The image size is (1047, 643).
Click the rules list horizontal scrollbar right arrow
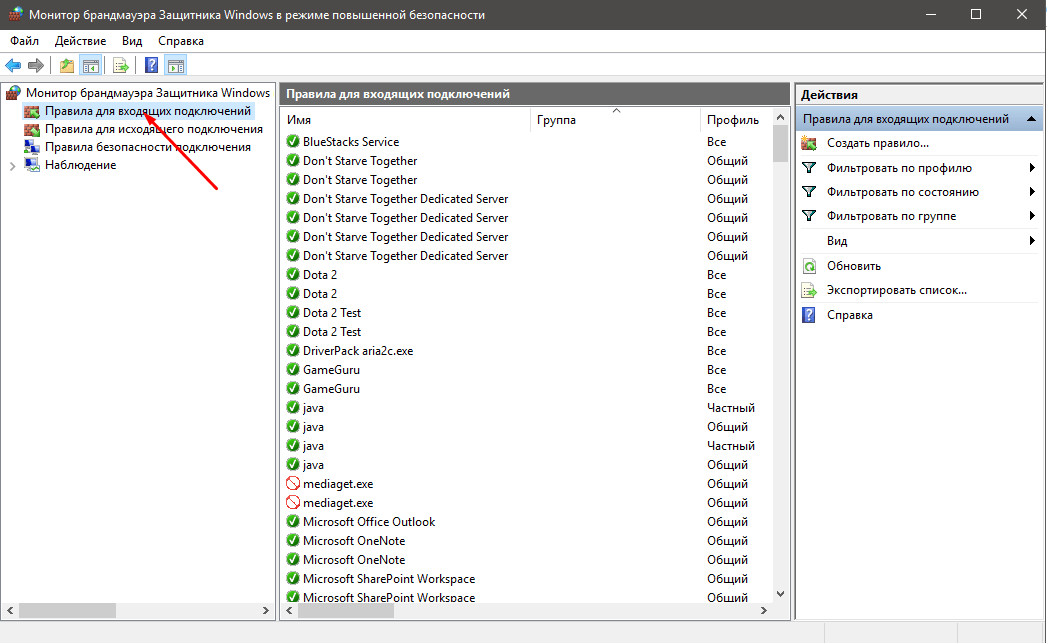coord(764,610)
